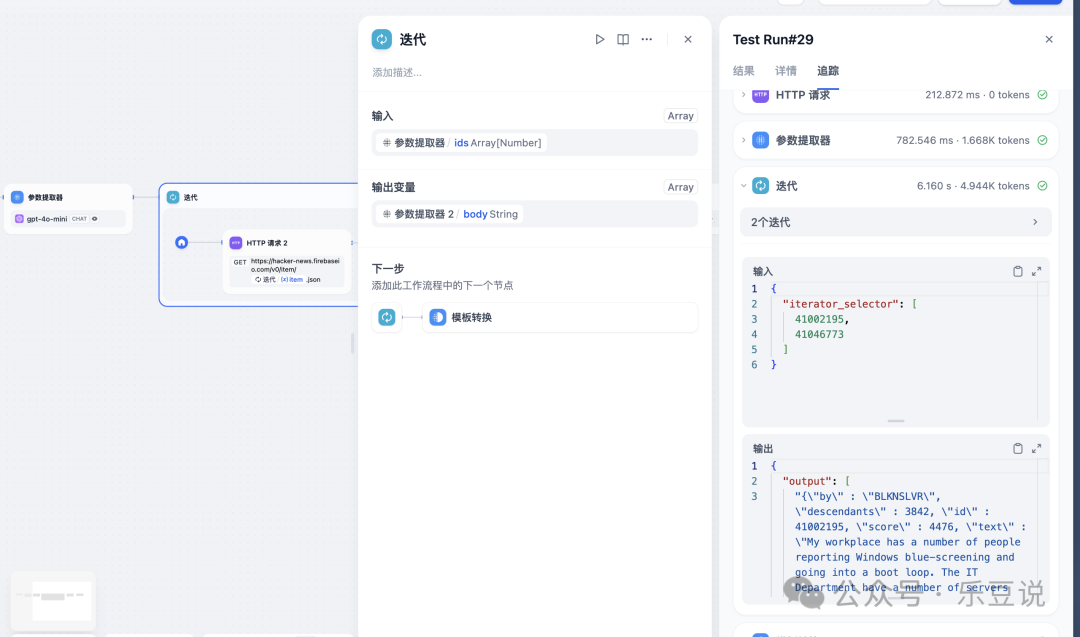Toggle the eye icon on 参数提取器 node
Image resolution: width=1080 pixels, height=637 pixels.
(95, 219)
